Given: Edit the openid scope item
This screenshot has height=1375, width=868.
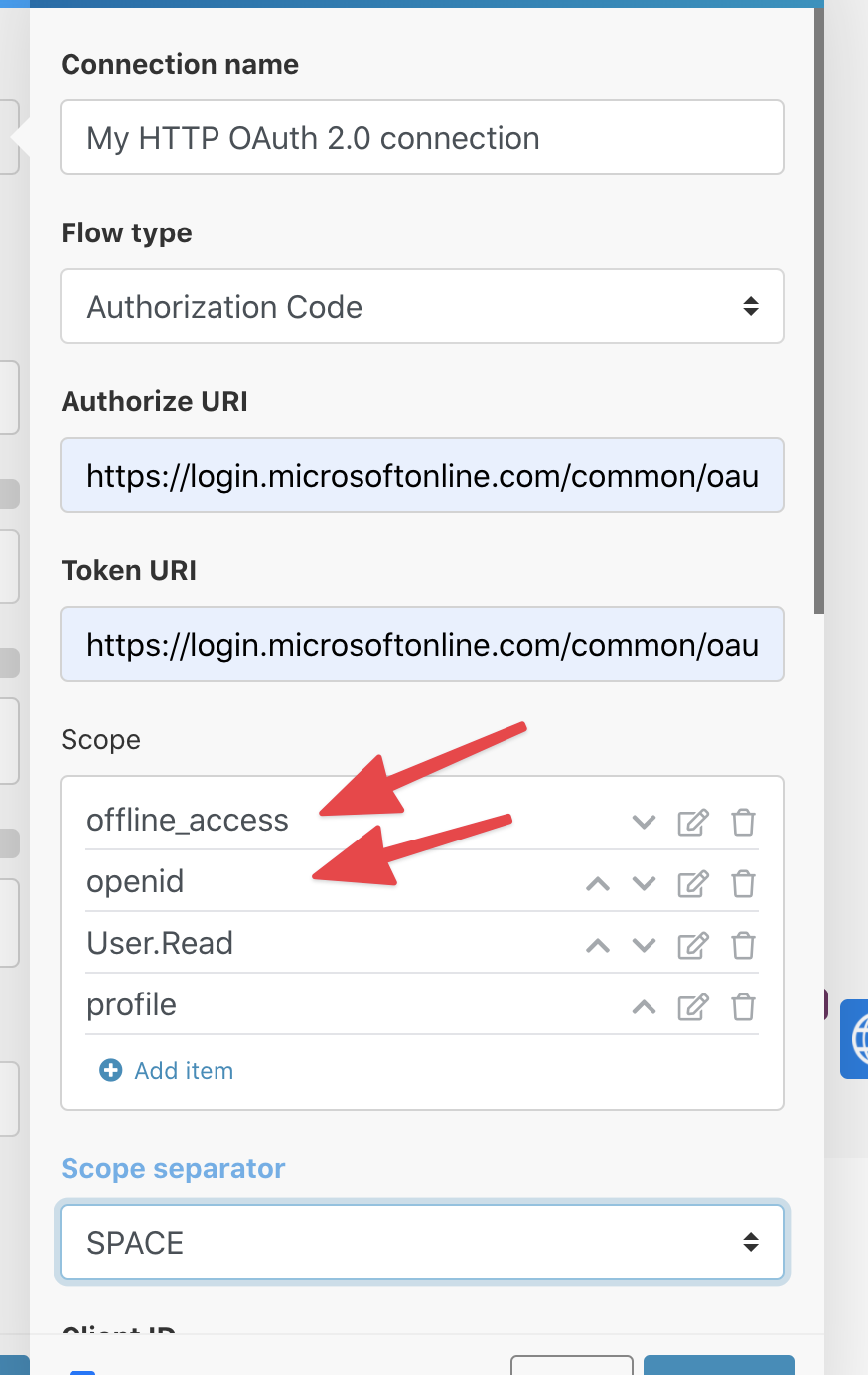Looking at the screenshot, I should click(693, 883).
